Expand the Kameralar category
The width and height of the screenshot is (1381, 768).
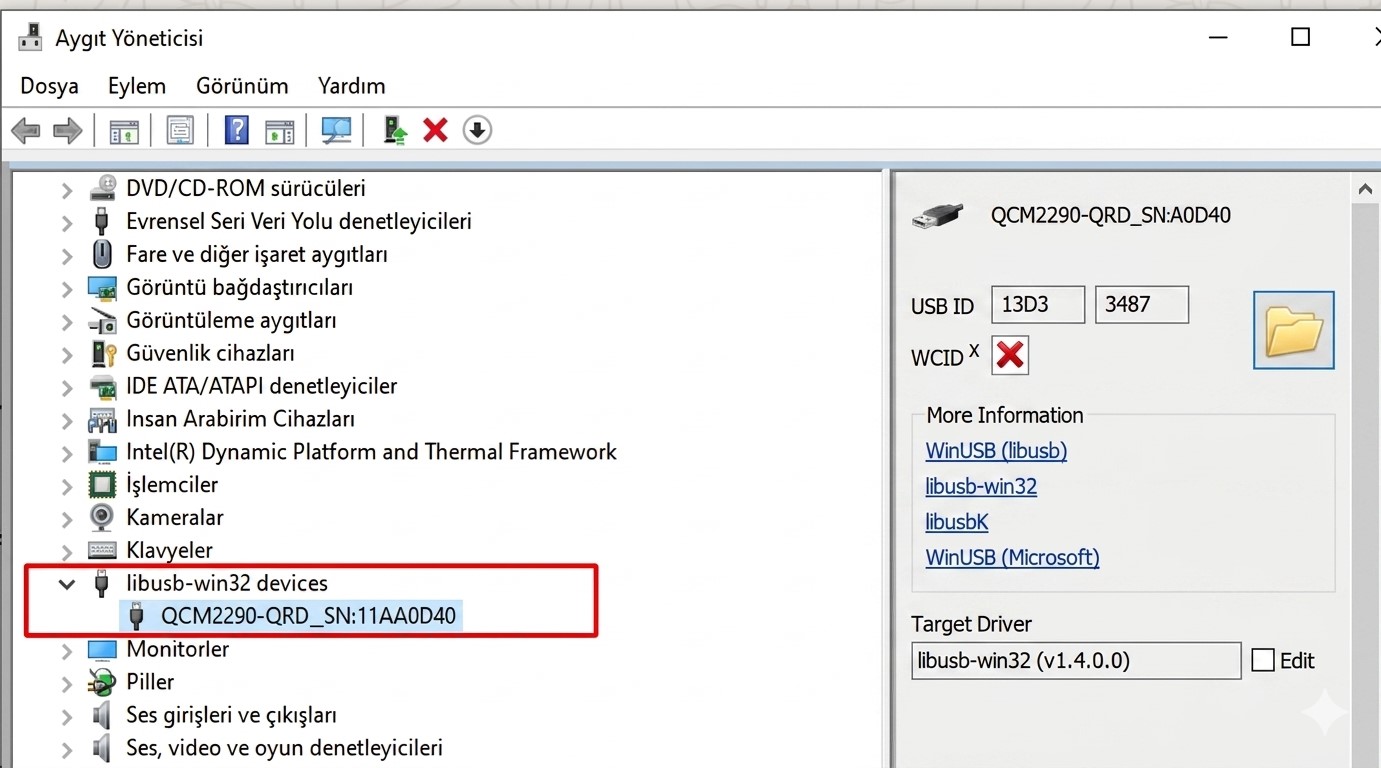point(67,517)
